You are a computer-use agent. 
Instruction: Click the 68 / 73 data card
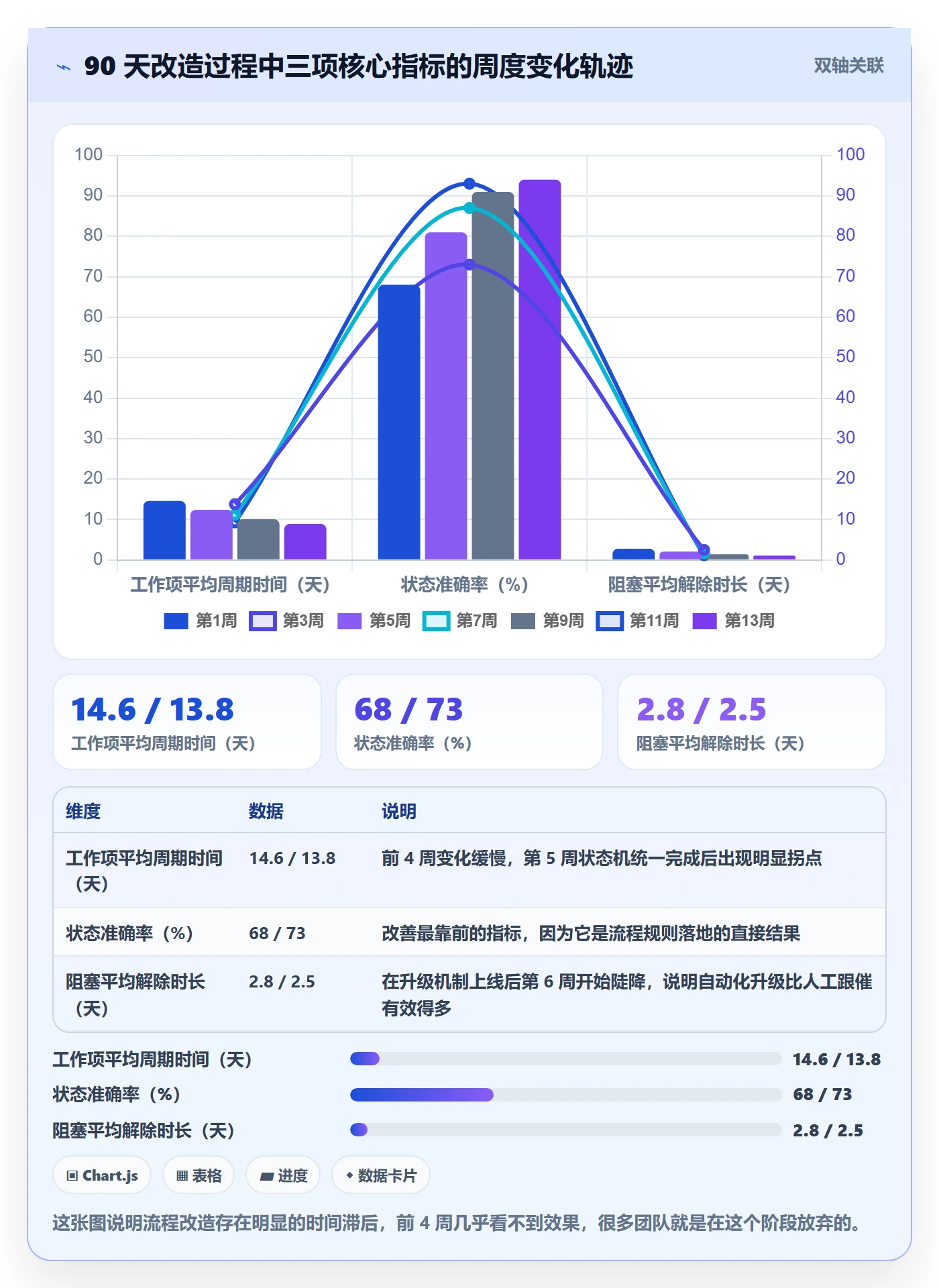point(469,722)
